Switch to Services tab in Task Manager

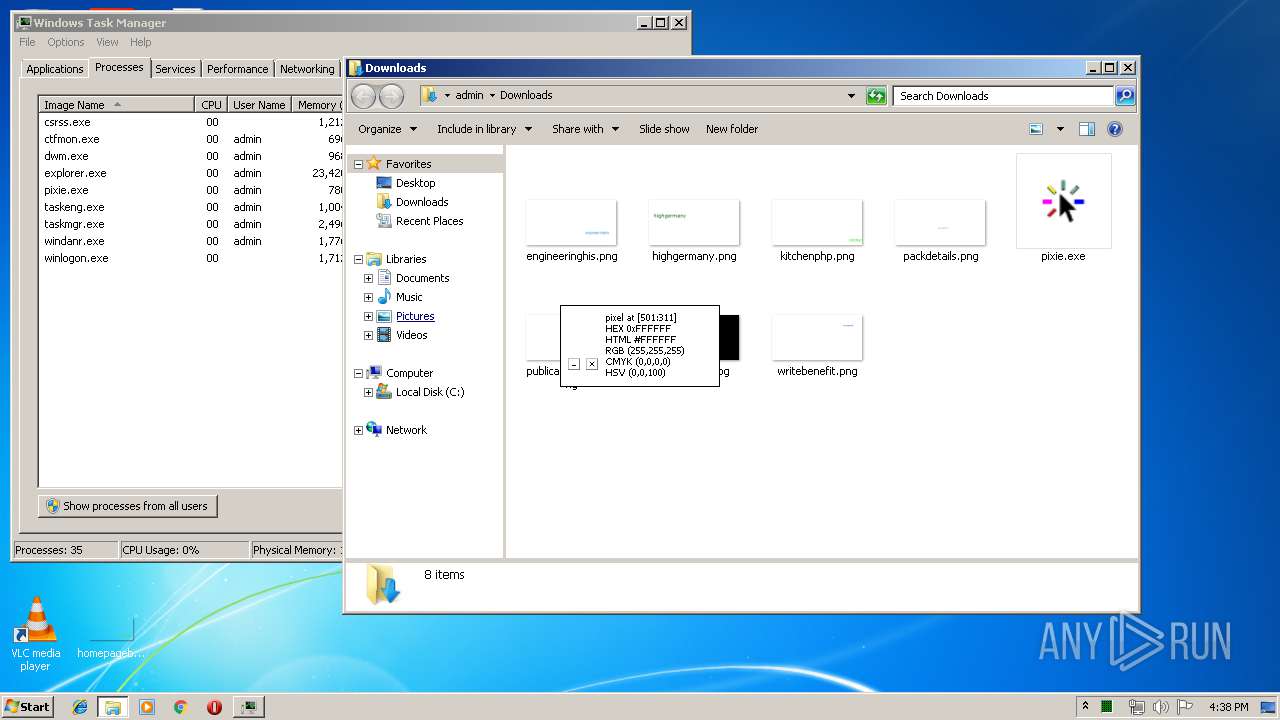175,69
